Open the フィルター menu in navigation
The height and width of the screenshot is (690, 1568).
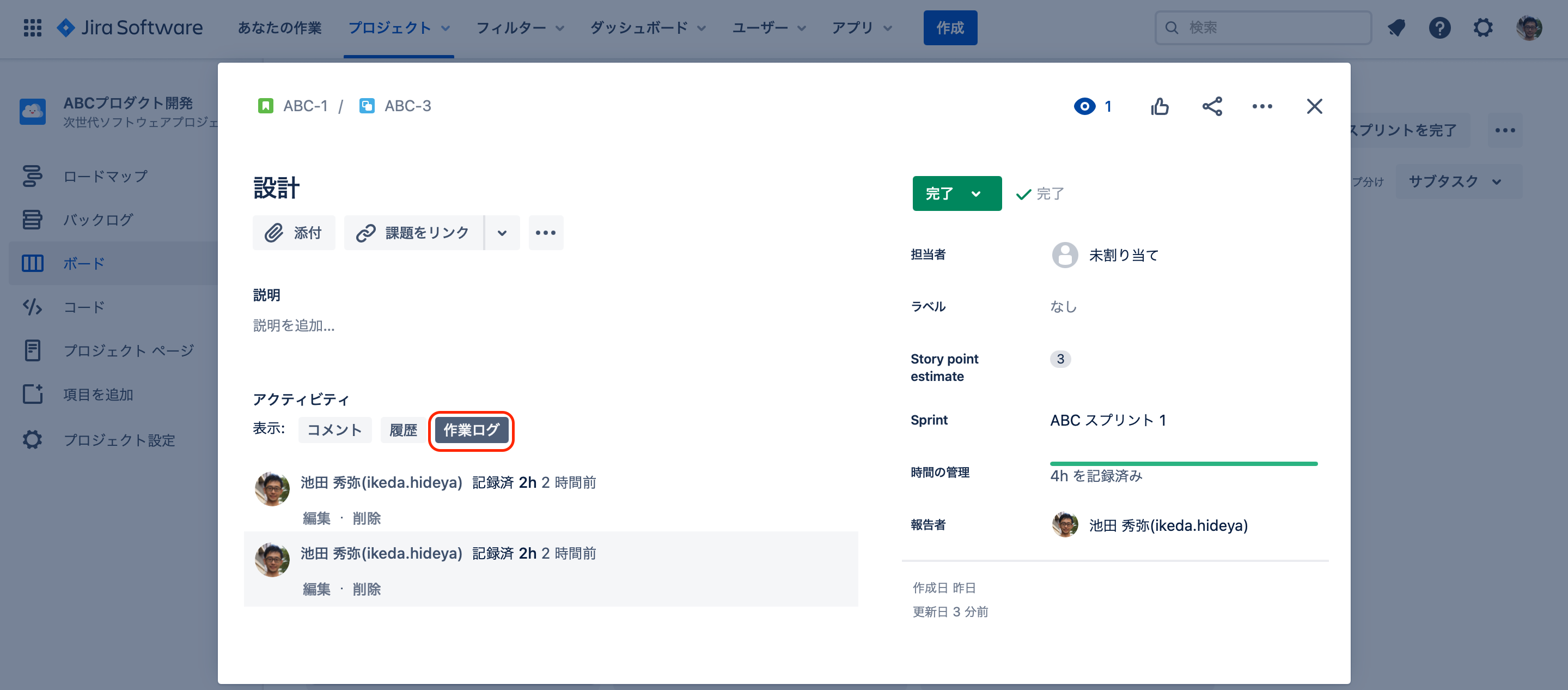tap(520, 28)
